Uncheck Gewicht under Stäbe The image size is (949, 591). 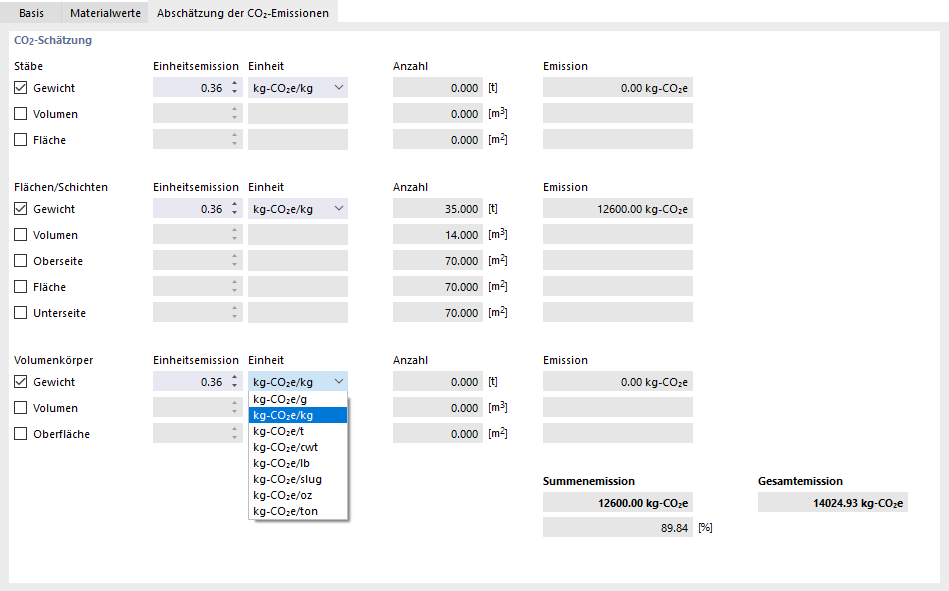pyautogui.click(x=21, y=88)
